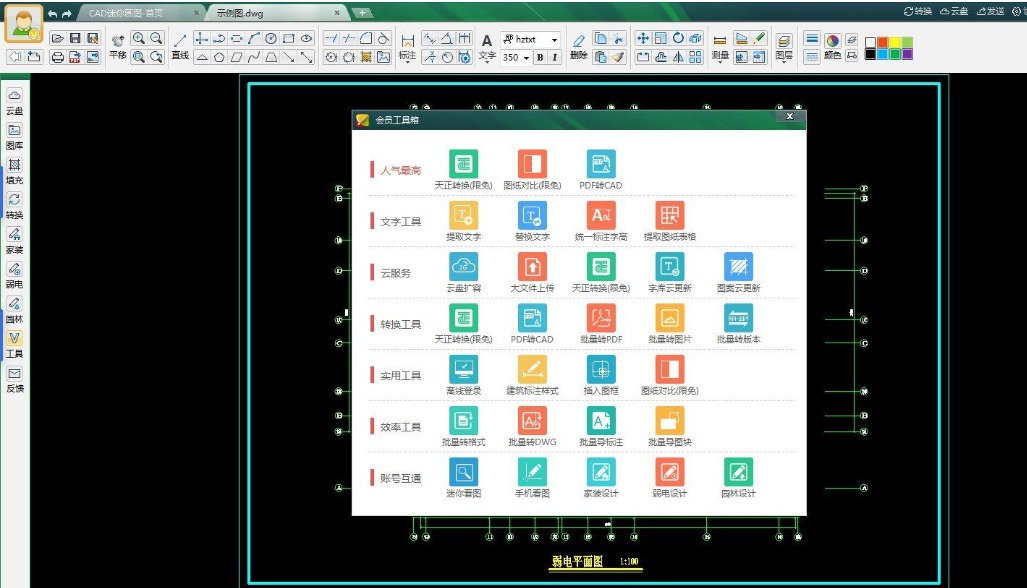Screen dimensions: 1027x588
Task: Select the 替换文字 tool
Action: (x=532, y=221)
